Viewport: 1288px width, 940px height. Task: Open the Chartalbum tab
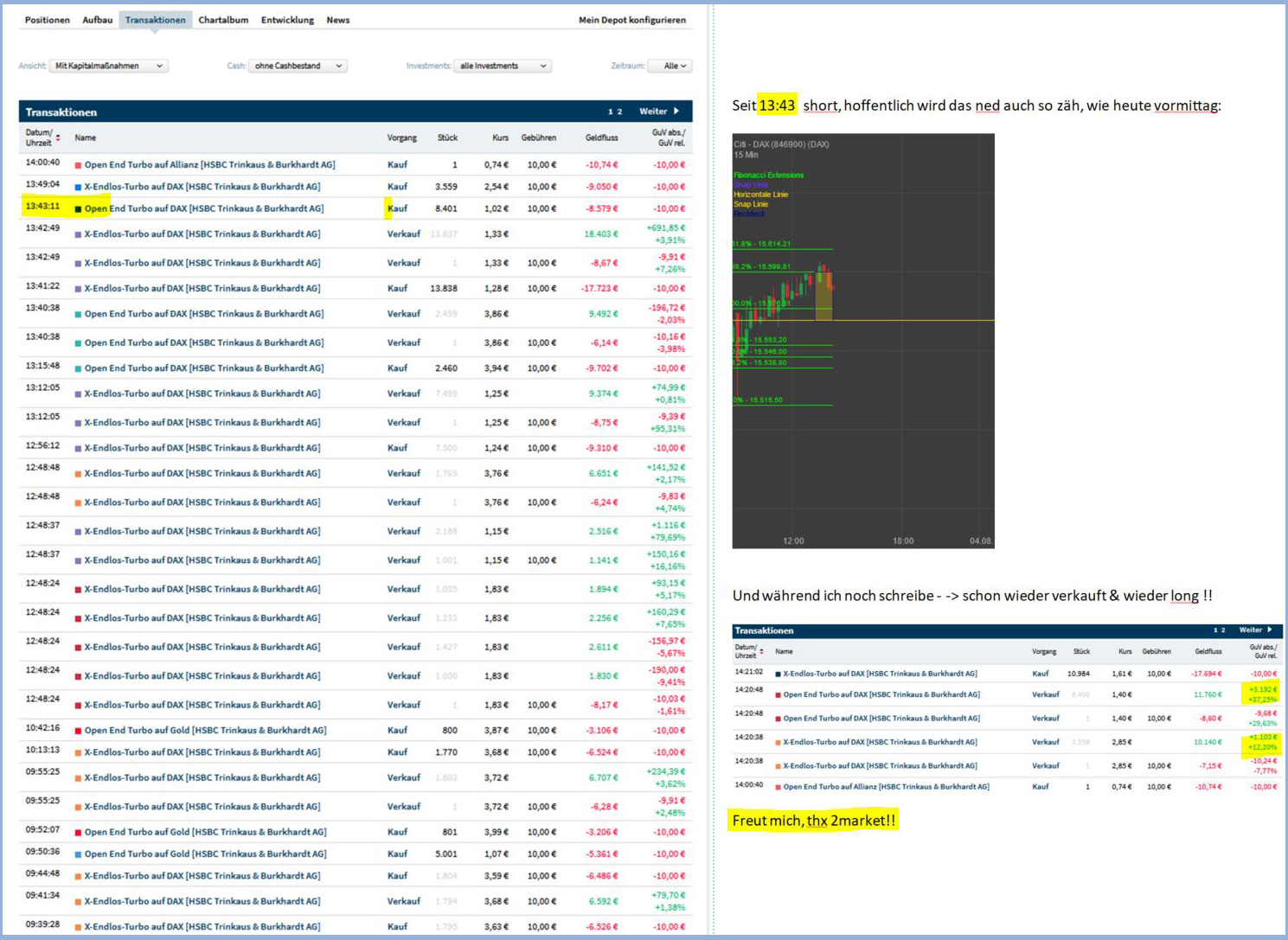coord(223,20)
